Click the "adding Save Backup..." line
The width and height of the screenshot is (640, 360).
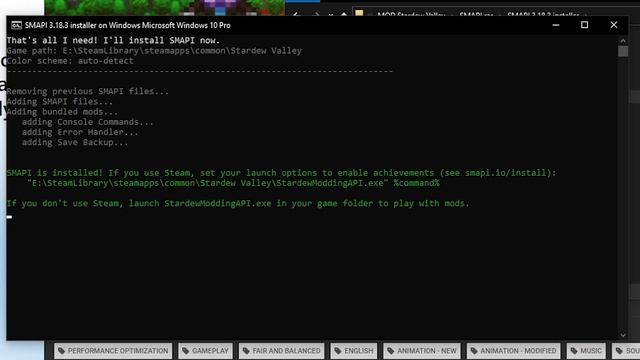pyautogui.click(x=75, y=142)
